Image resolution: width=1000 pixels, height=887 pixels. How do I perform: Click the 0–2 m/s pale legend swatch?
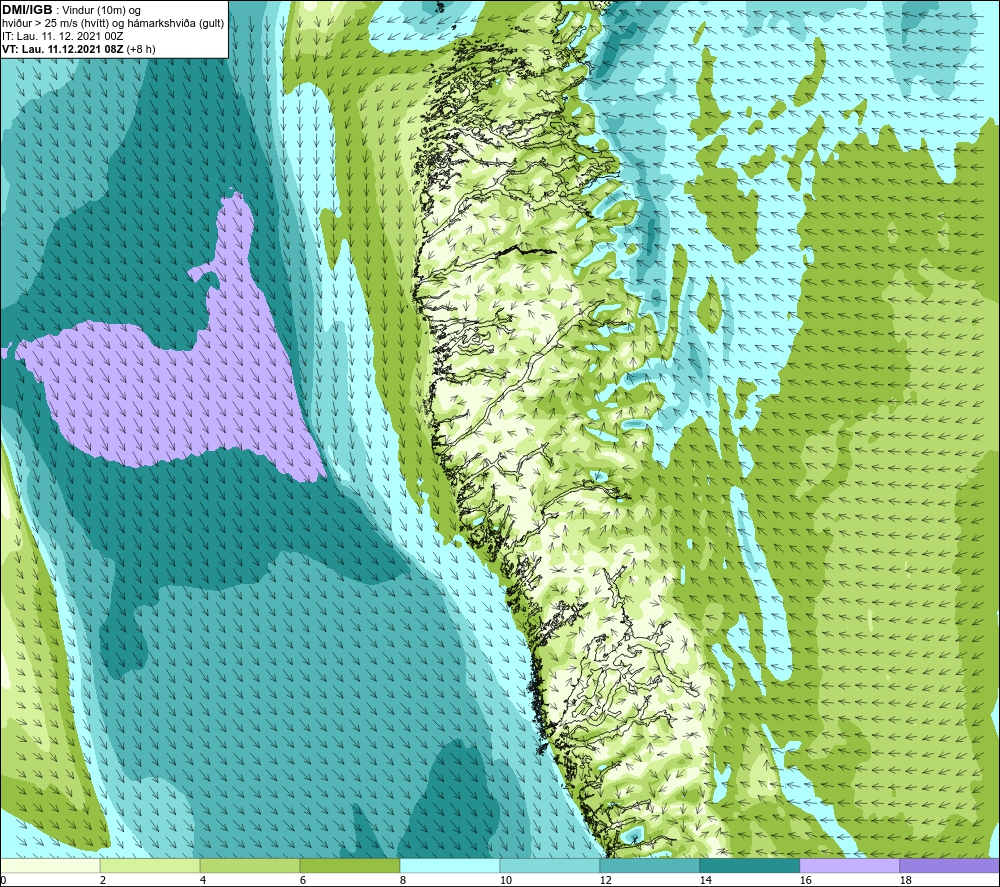click(x=50, y=865)
